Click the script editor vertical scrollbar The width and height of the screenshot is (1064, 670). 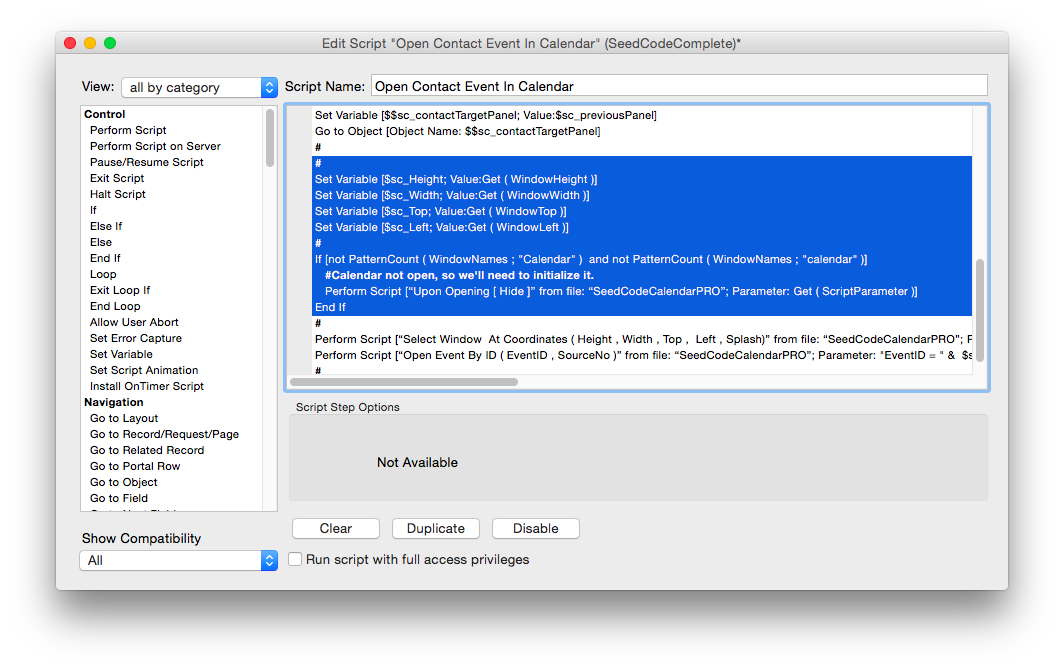[980, 310]
